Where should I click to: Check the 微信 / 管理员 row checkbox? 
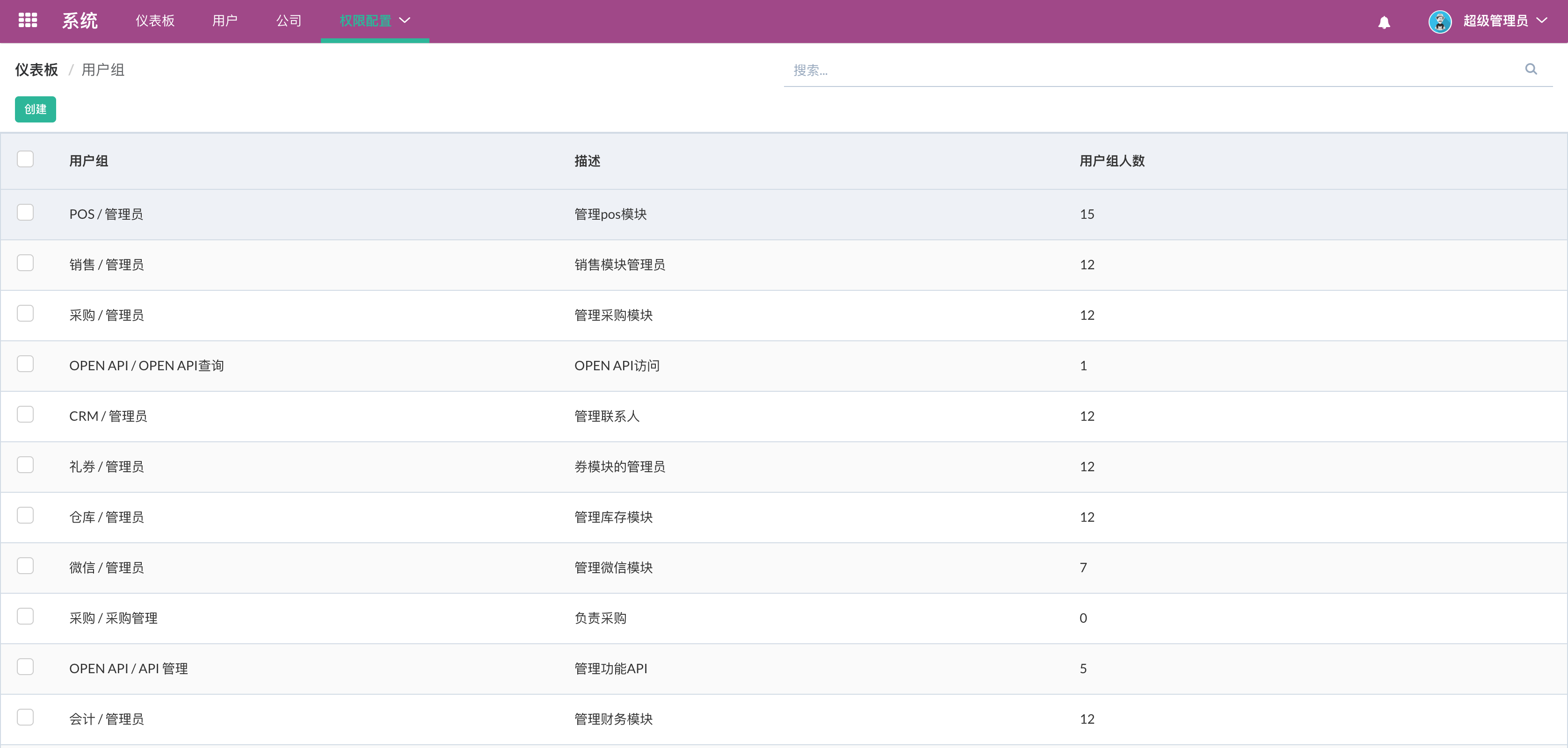click(x=25, y=566)
